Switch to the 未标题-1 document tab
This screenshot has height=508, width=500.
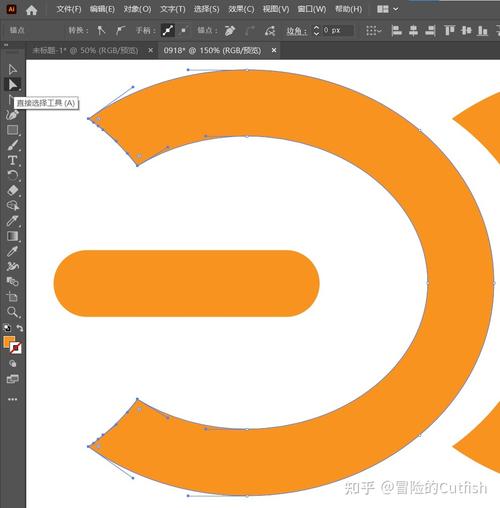(85, 50)
